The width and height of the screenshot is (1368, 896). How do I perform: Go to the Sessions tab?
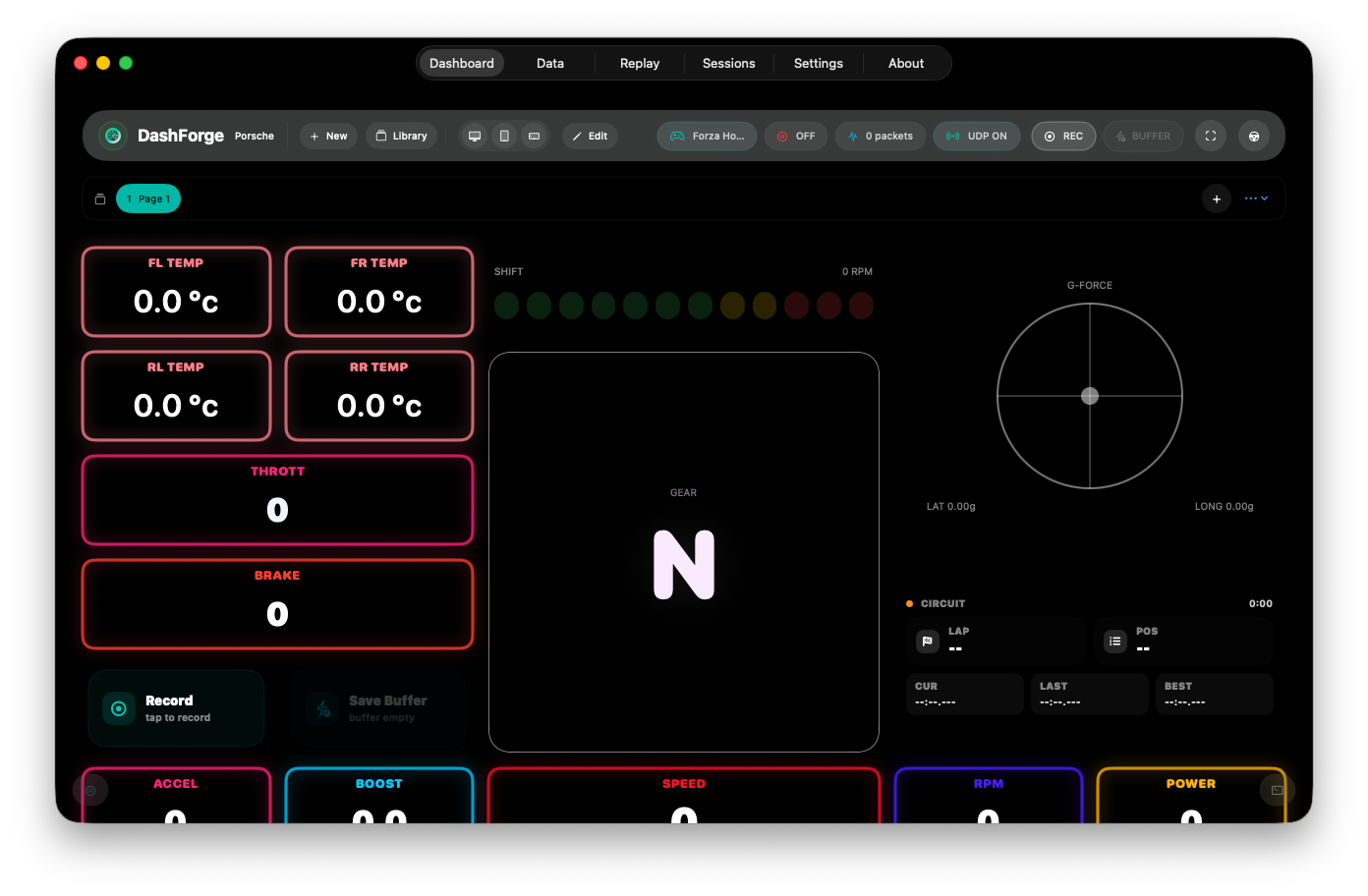[x=729, y=63]
